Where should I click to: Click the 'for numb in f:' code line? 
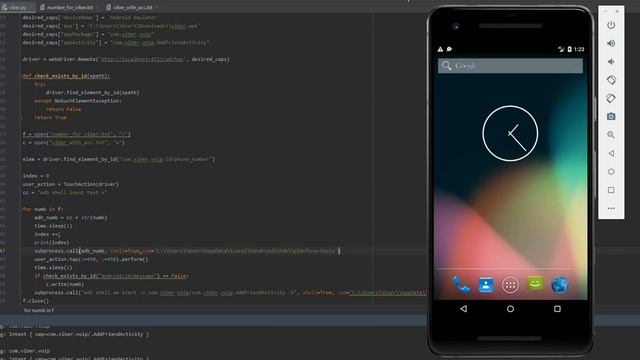click(x=43, y=209)
